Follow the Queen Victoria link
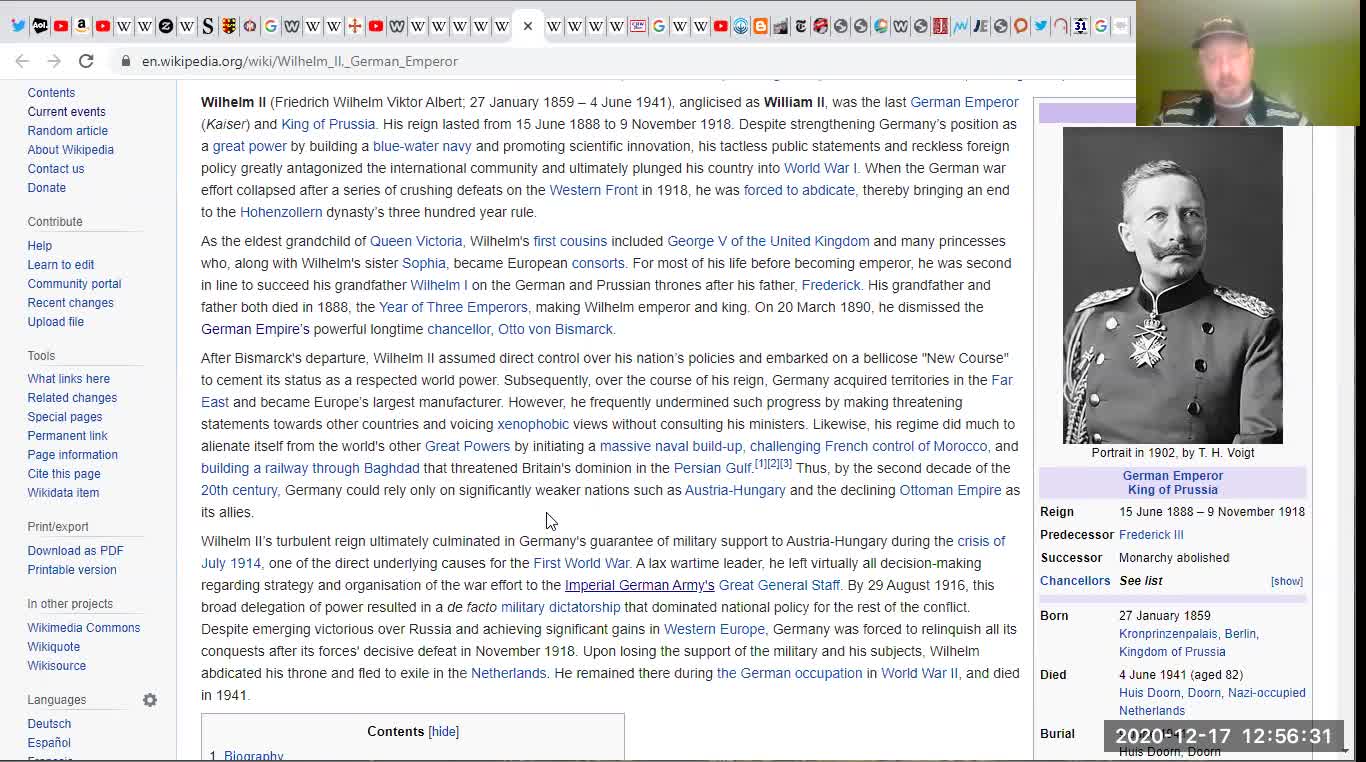This screenshot has width=1366, height=762. (416, 241)
